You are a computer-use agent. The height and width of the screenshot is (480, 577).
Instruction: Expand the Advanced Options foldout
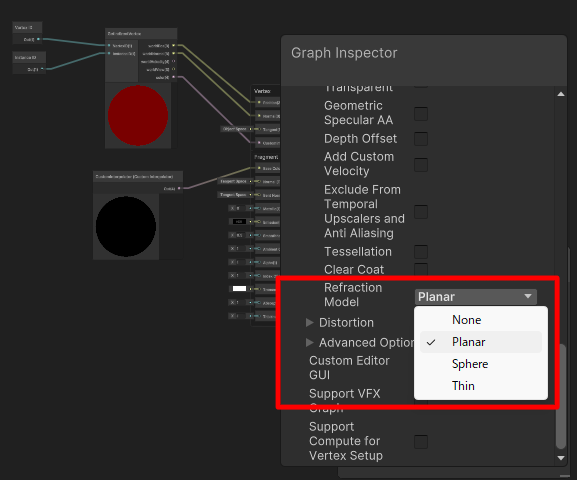point(309,343)
